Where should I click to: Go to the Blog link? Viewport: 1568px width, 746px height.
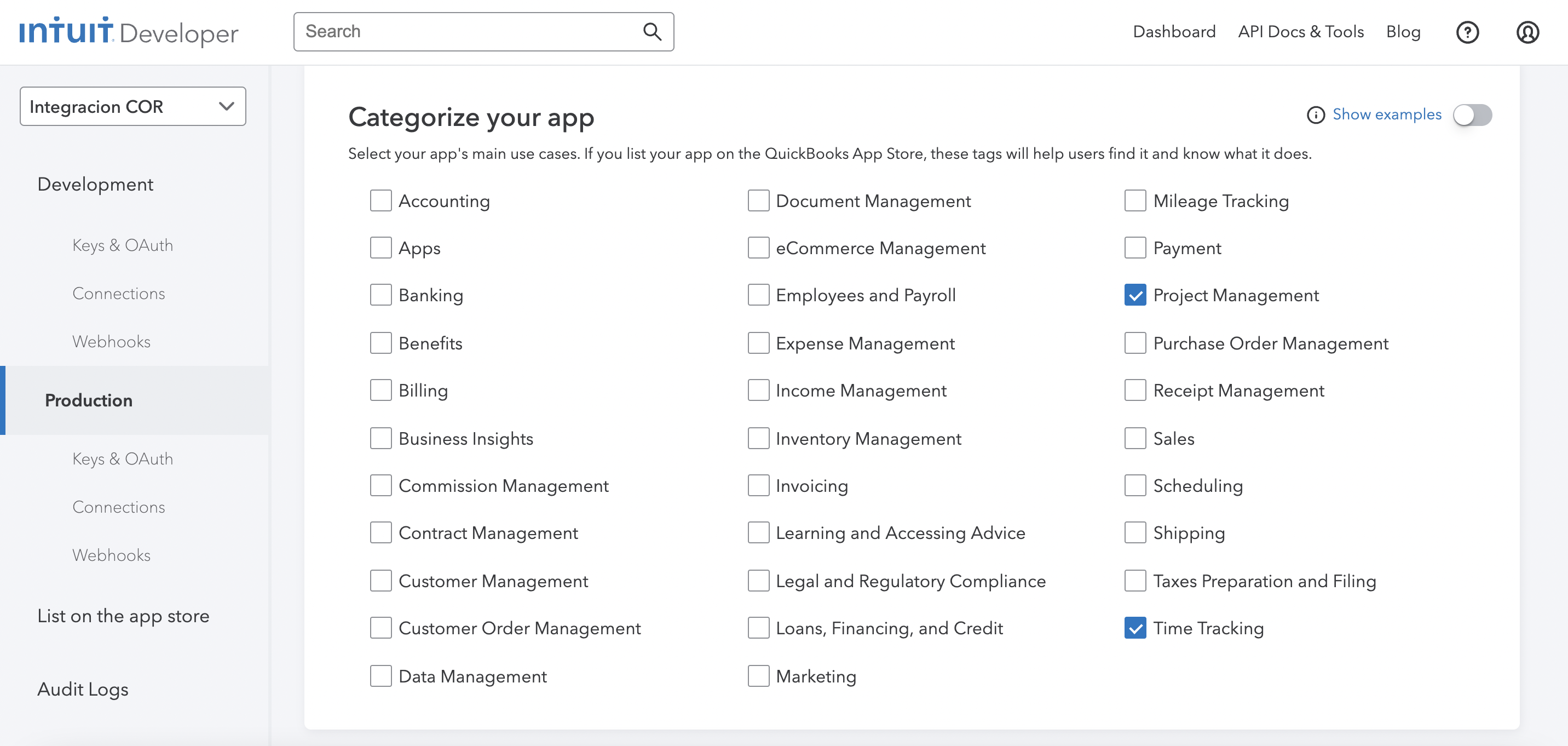[1403, 32]
